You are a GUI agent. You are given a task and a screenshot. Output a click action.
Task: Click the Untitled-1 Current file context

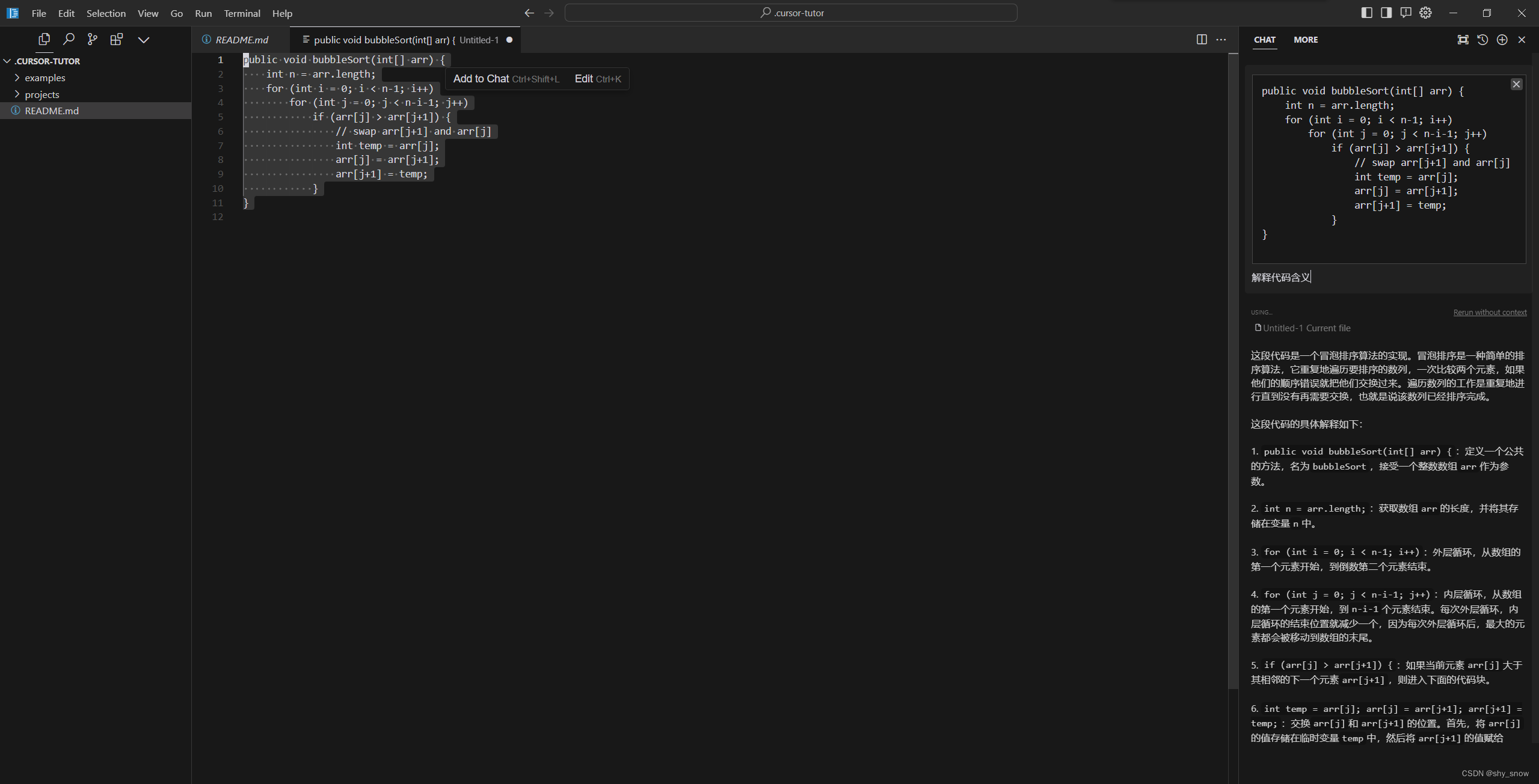point(1302,328)
